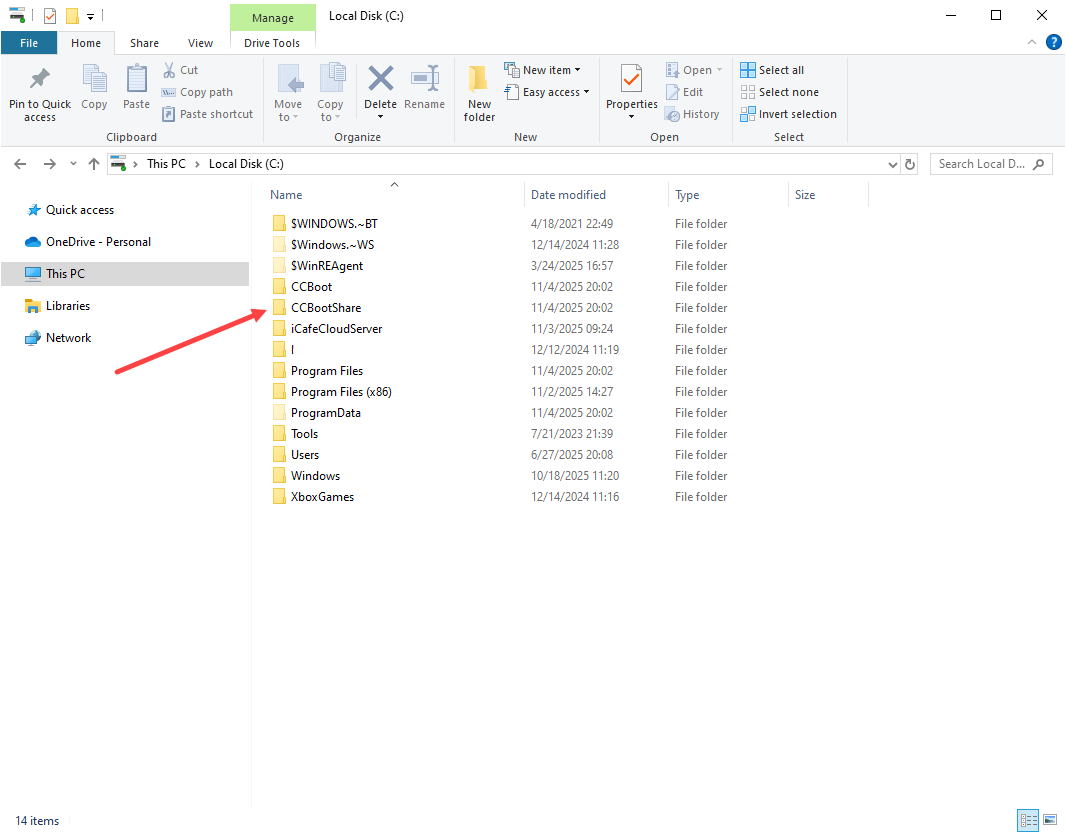Switch to large icons view in status bar
Image resolution: width=1066 pixels, height=833 pixels.
coord(1049,820)
